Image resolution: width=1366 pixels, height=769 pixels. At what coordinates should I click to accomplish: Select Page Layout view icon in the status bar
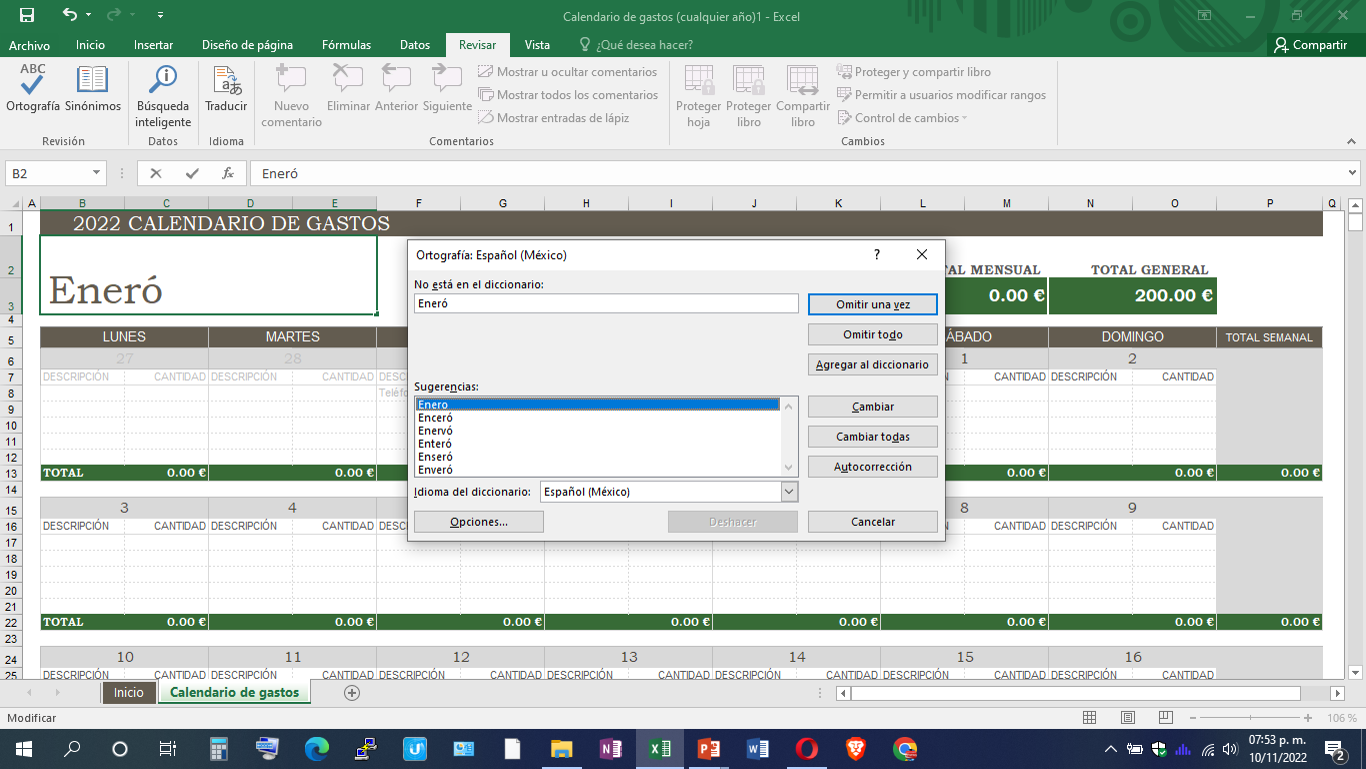[1128, 718]
